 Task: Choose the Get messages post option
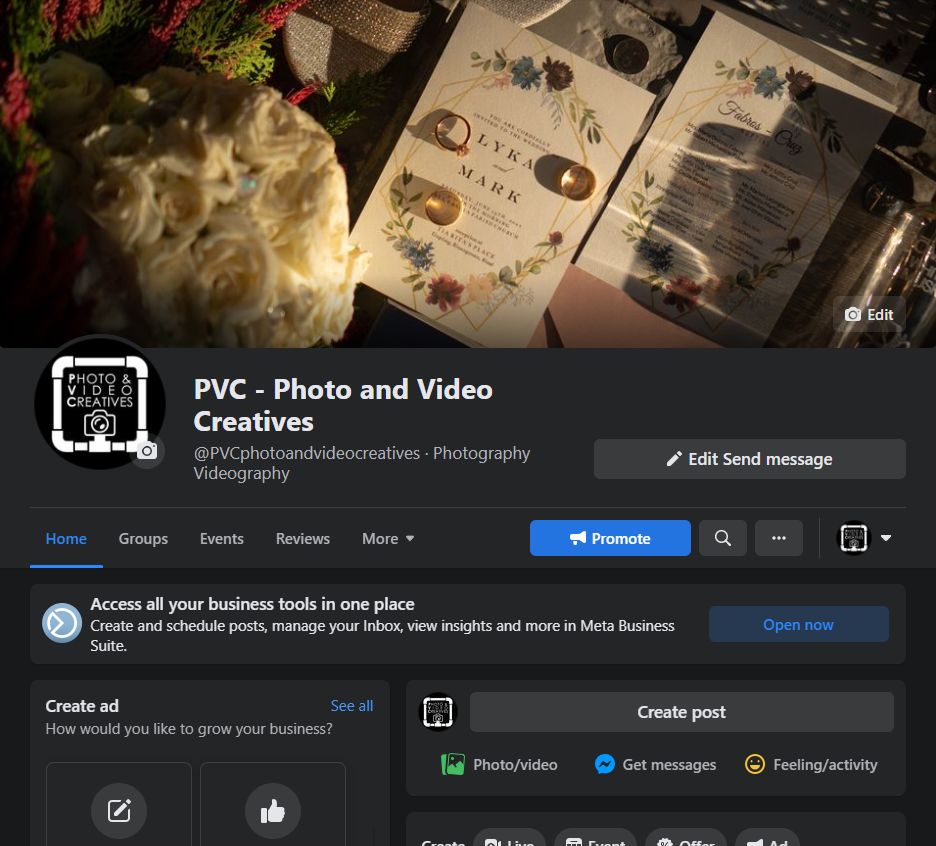655,765
